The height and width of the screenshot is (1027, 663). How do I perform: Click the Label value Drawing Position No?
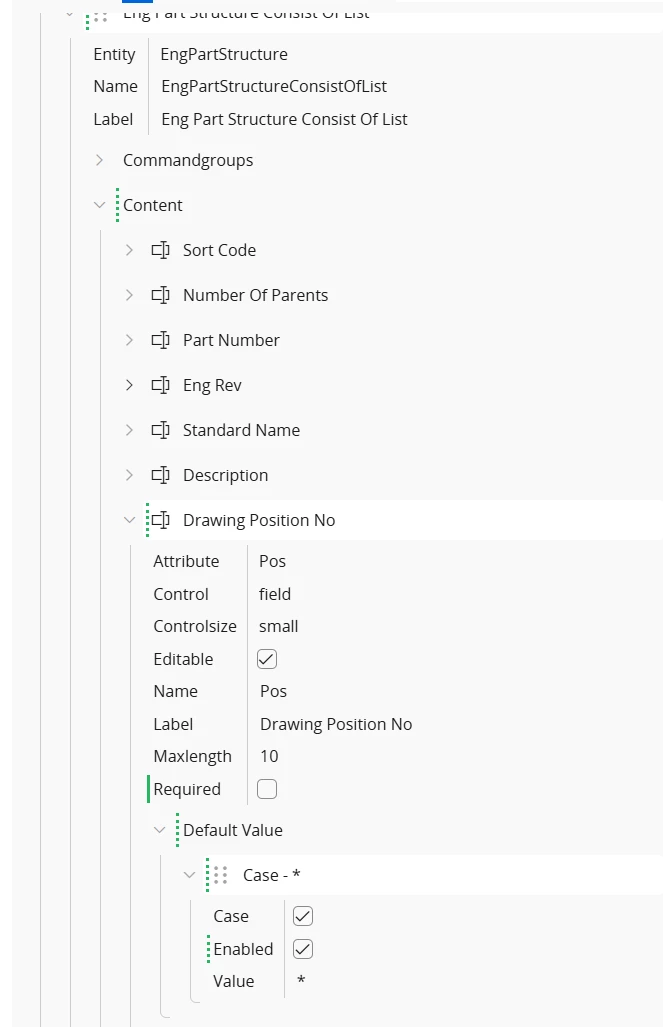click(x=336, y=724)
